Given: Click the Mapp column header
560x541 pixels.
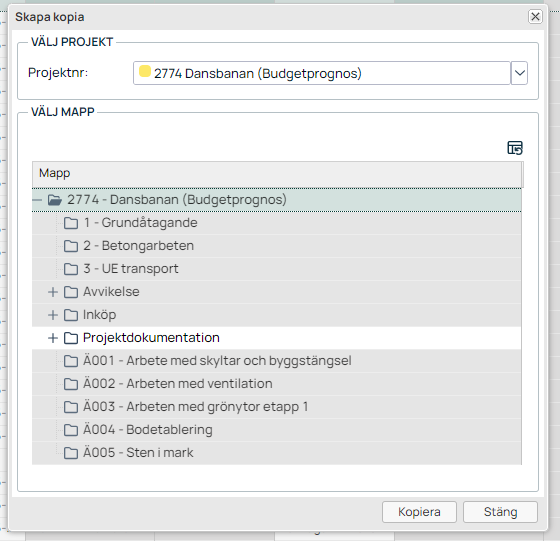Looking at the screenshot, I should click(x=277, y=174).
